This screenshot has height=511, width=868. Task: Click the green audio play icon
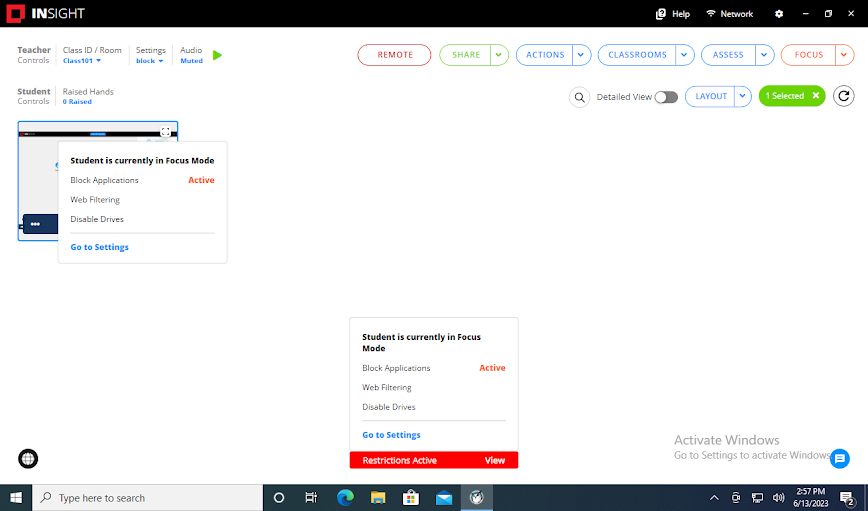click(x=218, y=55)
